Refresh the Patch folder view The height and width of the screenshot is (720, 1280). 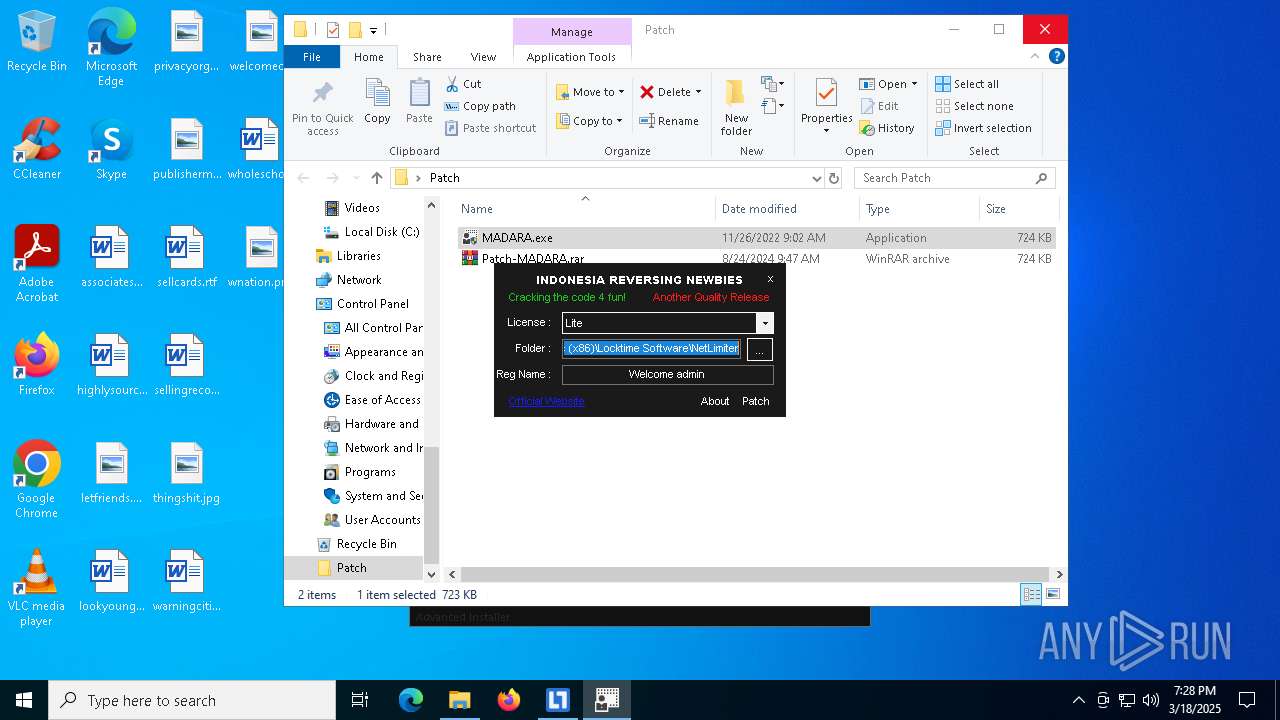click(834, 178)
